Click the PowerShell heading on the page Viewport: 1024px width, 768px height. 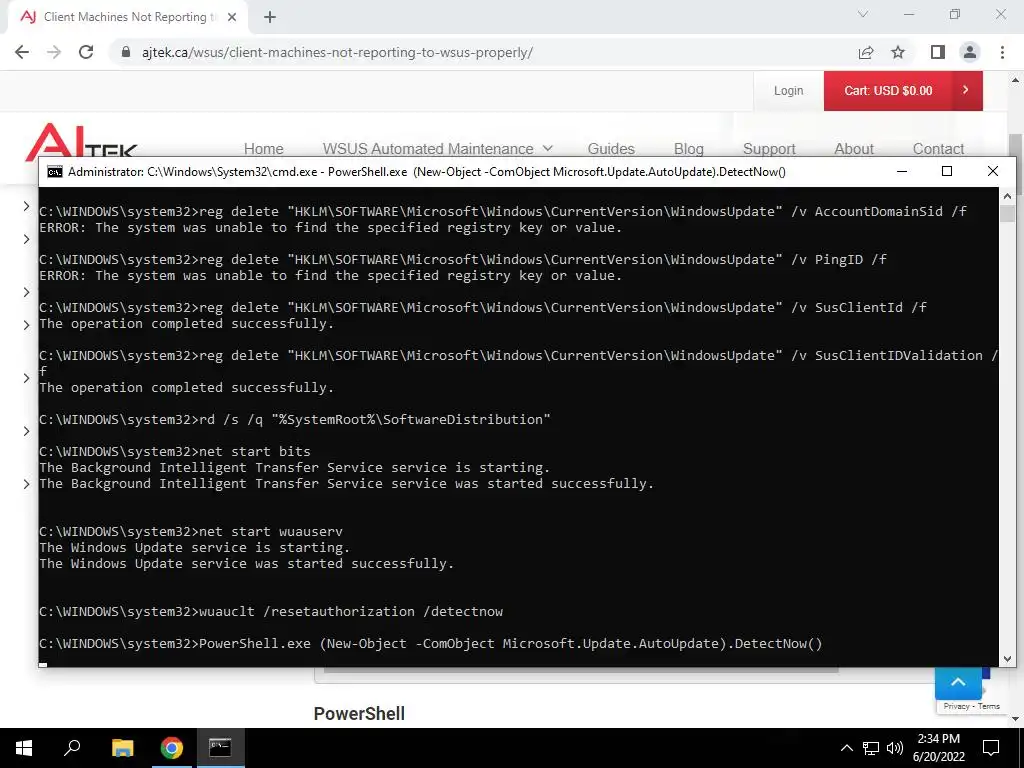[x=359, y=714]
